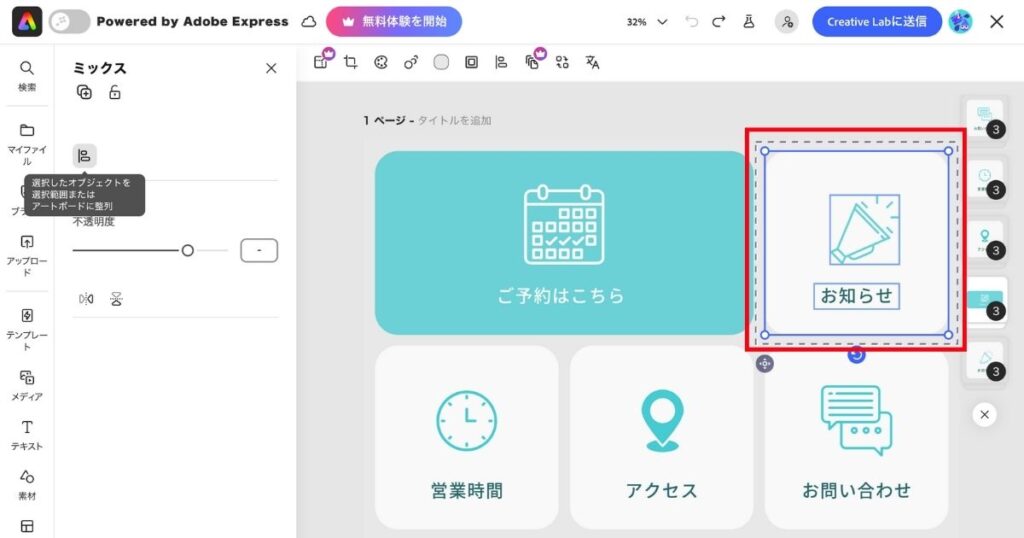This screenshot has height=538, width=1024.
Task: Open the beaker labs icon
Action: click(x=748, y=21)
